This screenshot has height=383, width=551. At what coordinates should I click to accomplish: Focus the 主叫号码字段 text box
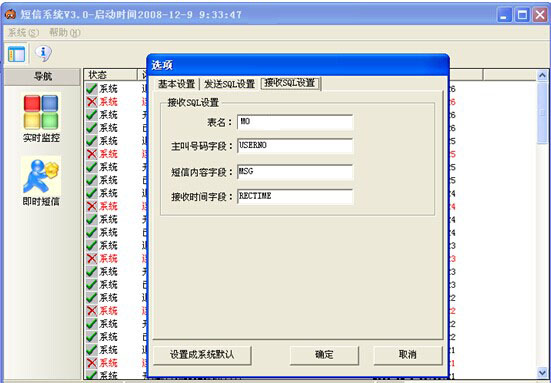295,146
